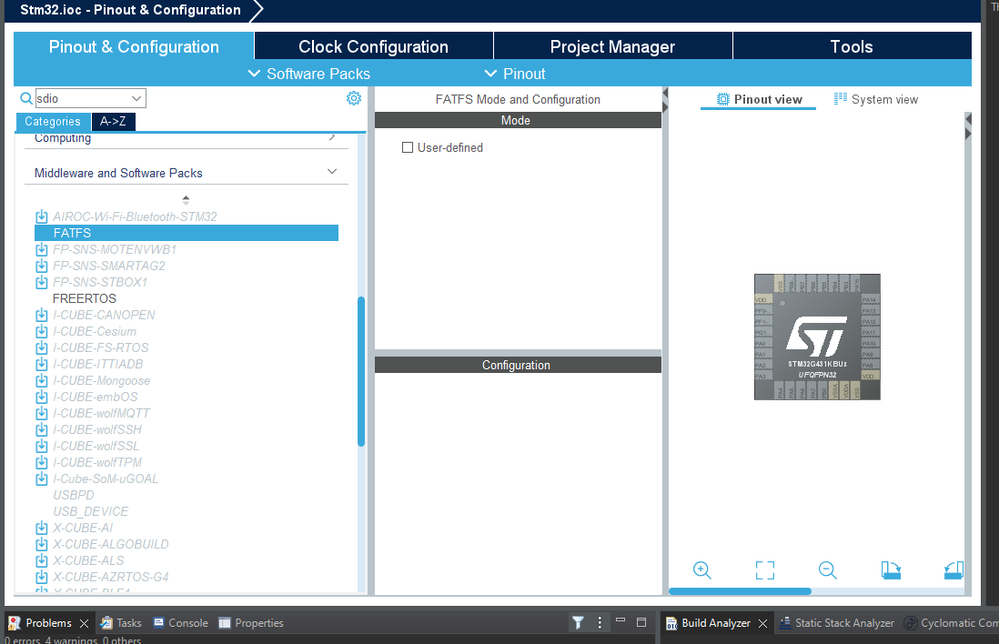
Task: Enable the User-defined FATFS mode checkbox
Action: tap(407, 148)
